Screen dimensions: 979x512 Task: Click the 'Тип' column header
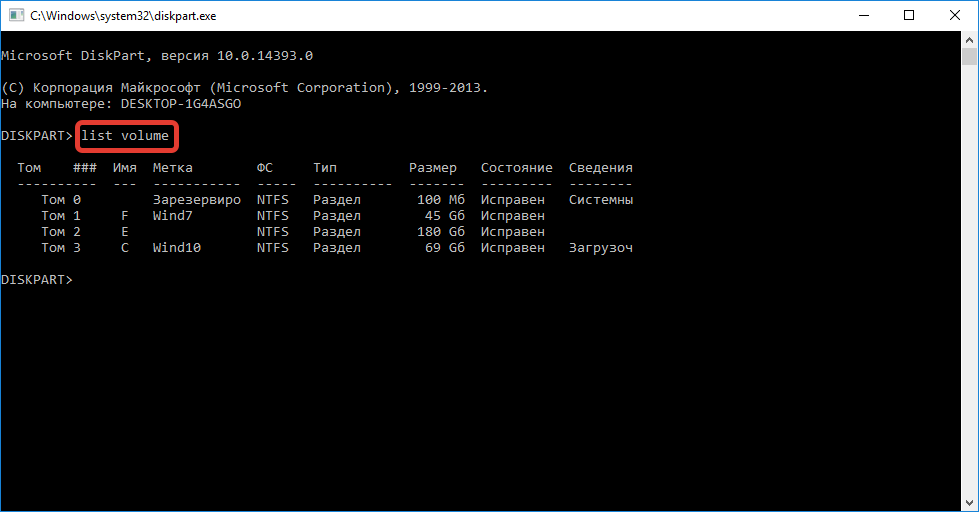click(325, 168)
